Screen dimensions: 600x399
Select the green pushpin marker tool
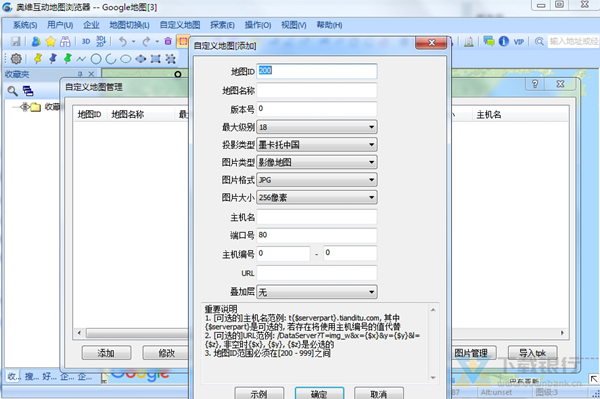pyautogui.click(x=68, y=59)
